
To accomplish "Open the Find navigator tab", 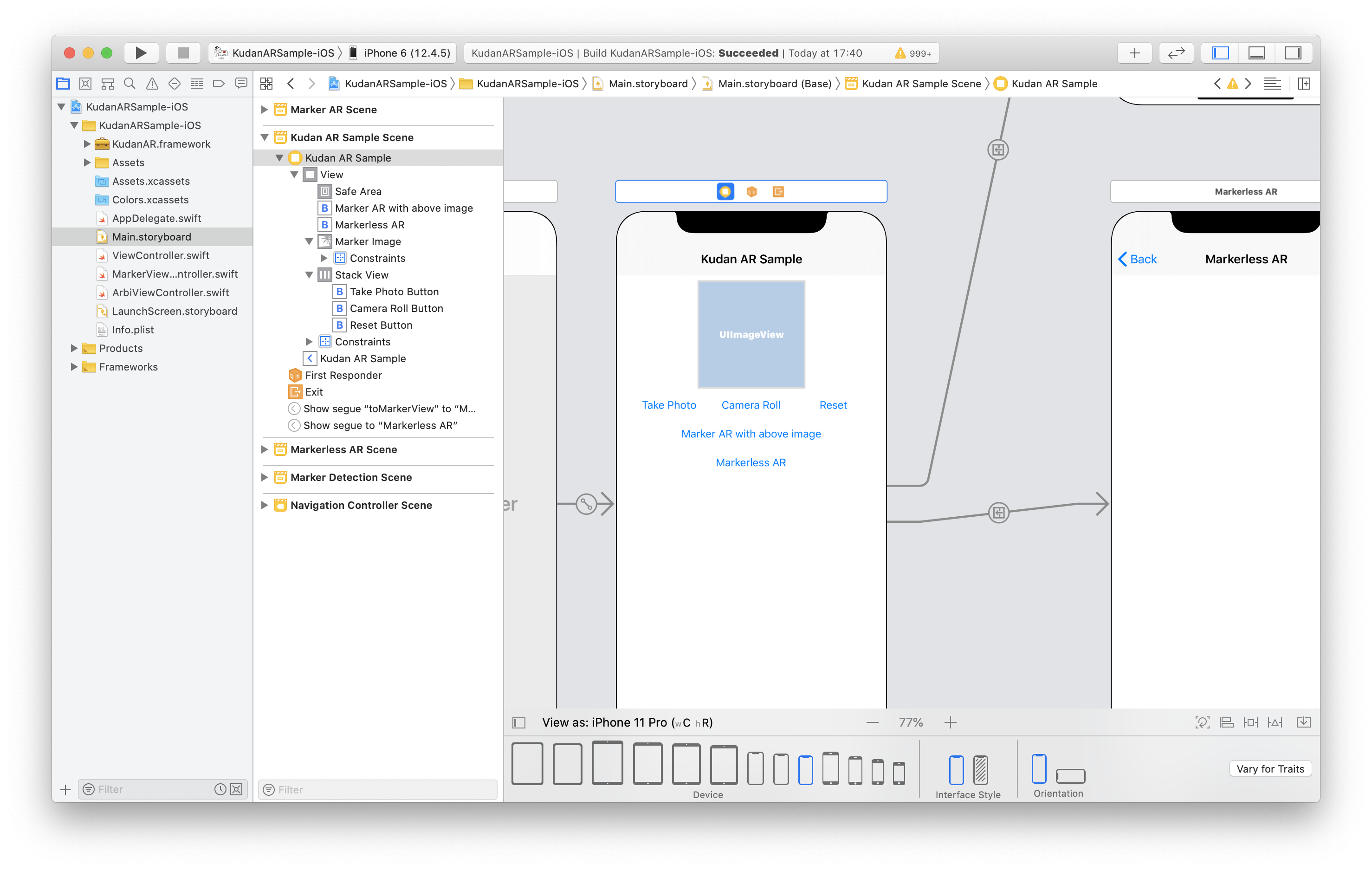I will point(130,84).
